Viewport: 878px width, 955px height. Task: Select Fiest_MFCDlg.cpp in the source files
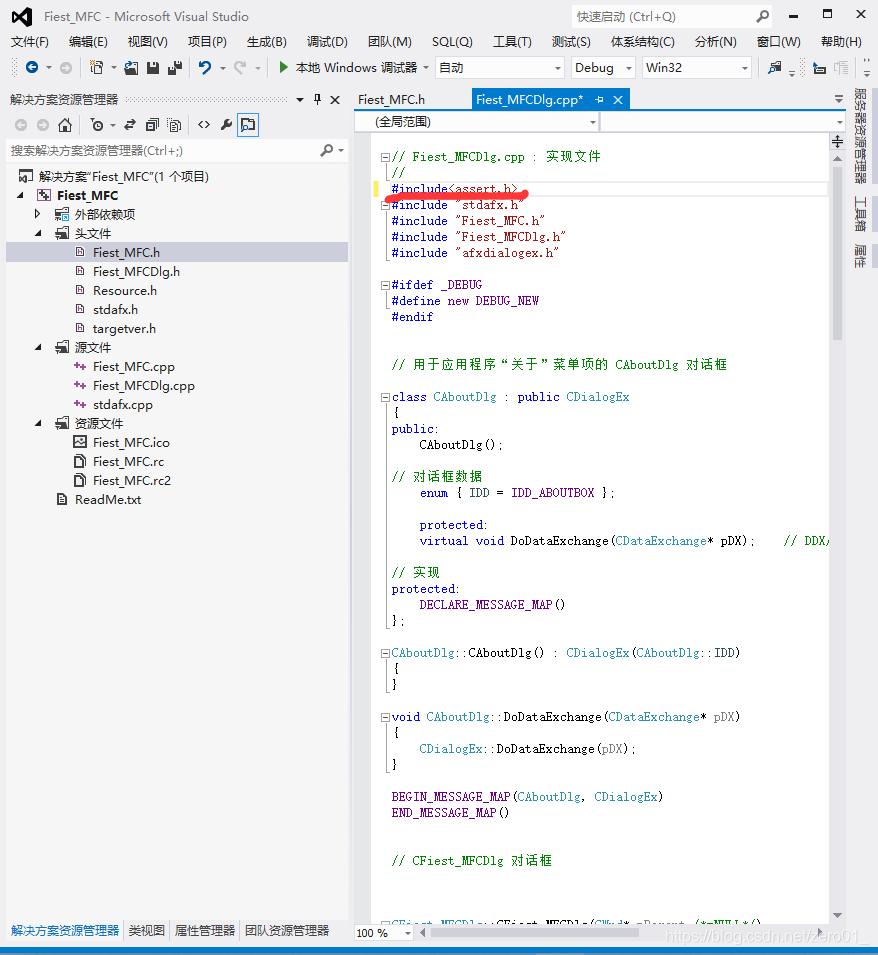(x=144, y=386)
